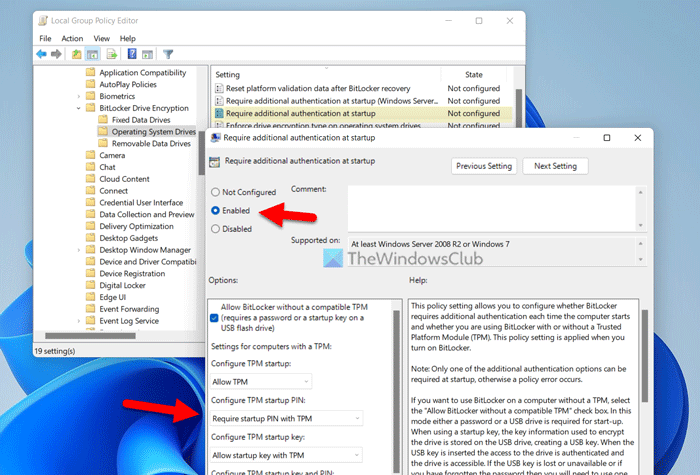Click inside the Comment text box

click(x=492, y=208)
